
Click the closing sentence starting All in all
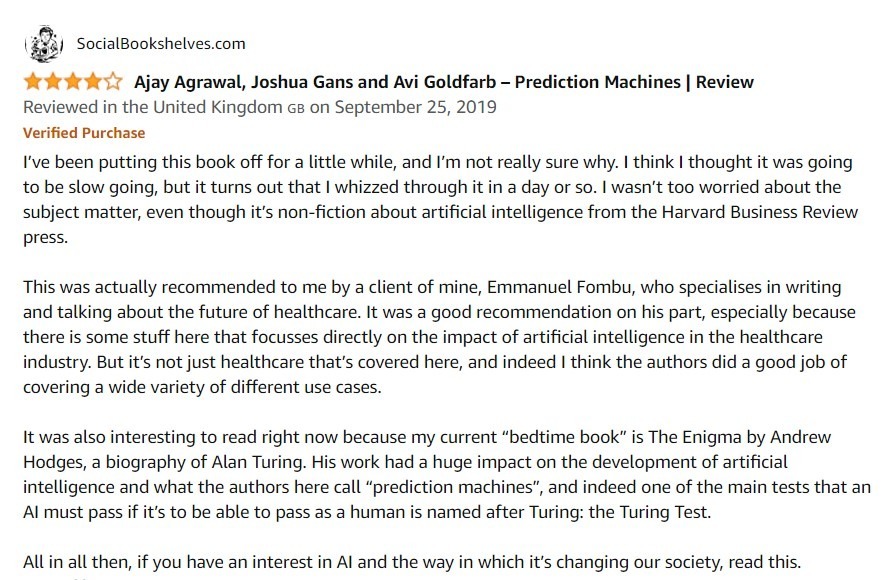tap(412, 562)
